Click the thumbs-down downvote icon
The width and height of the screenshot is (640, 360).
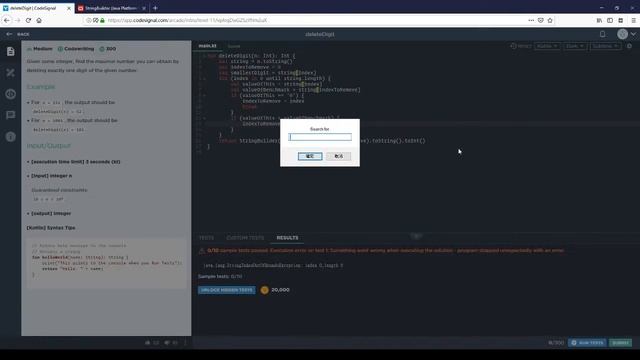(167, 342)
